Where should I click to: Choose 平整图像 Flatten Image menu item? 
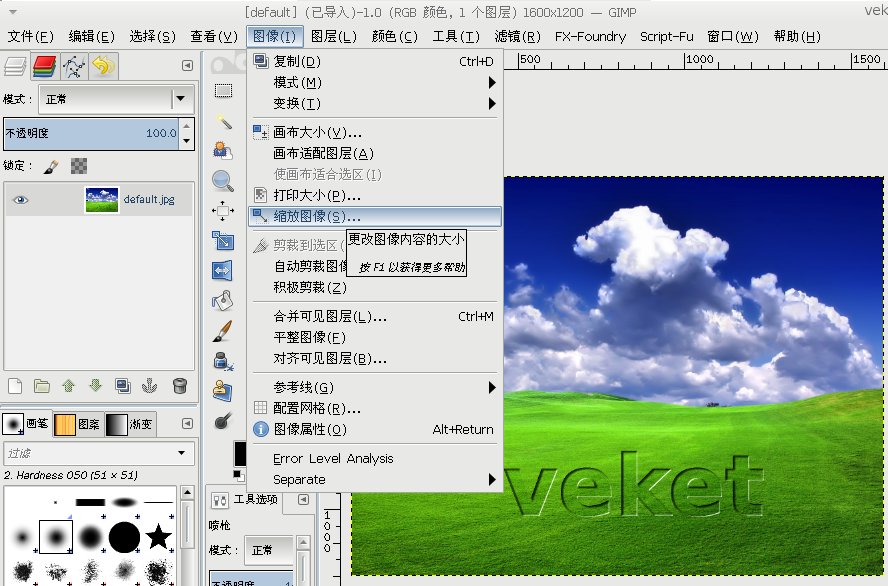pos(375,337)
